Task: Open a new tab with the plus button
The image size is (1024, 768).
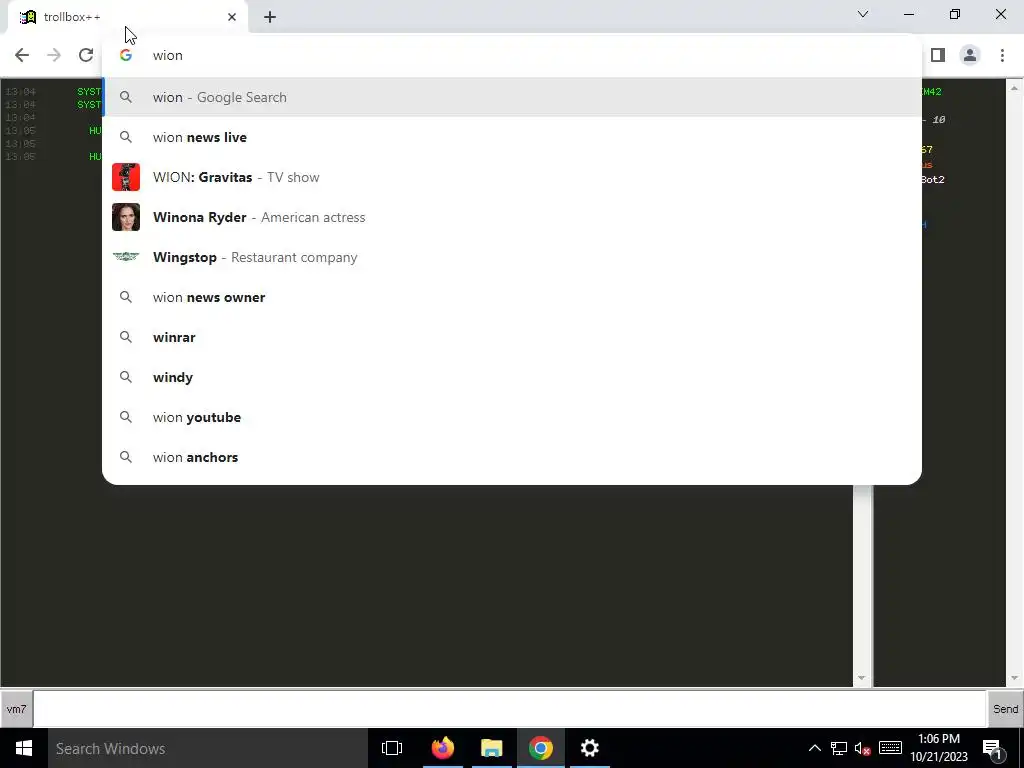Action: pos(270,18)
